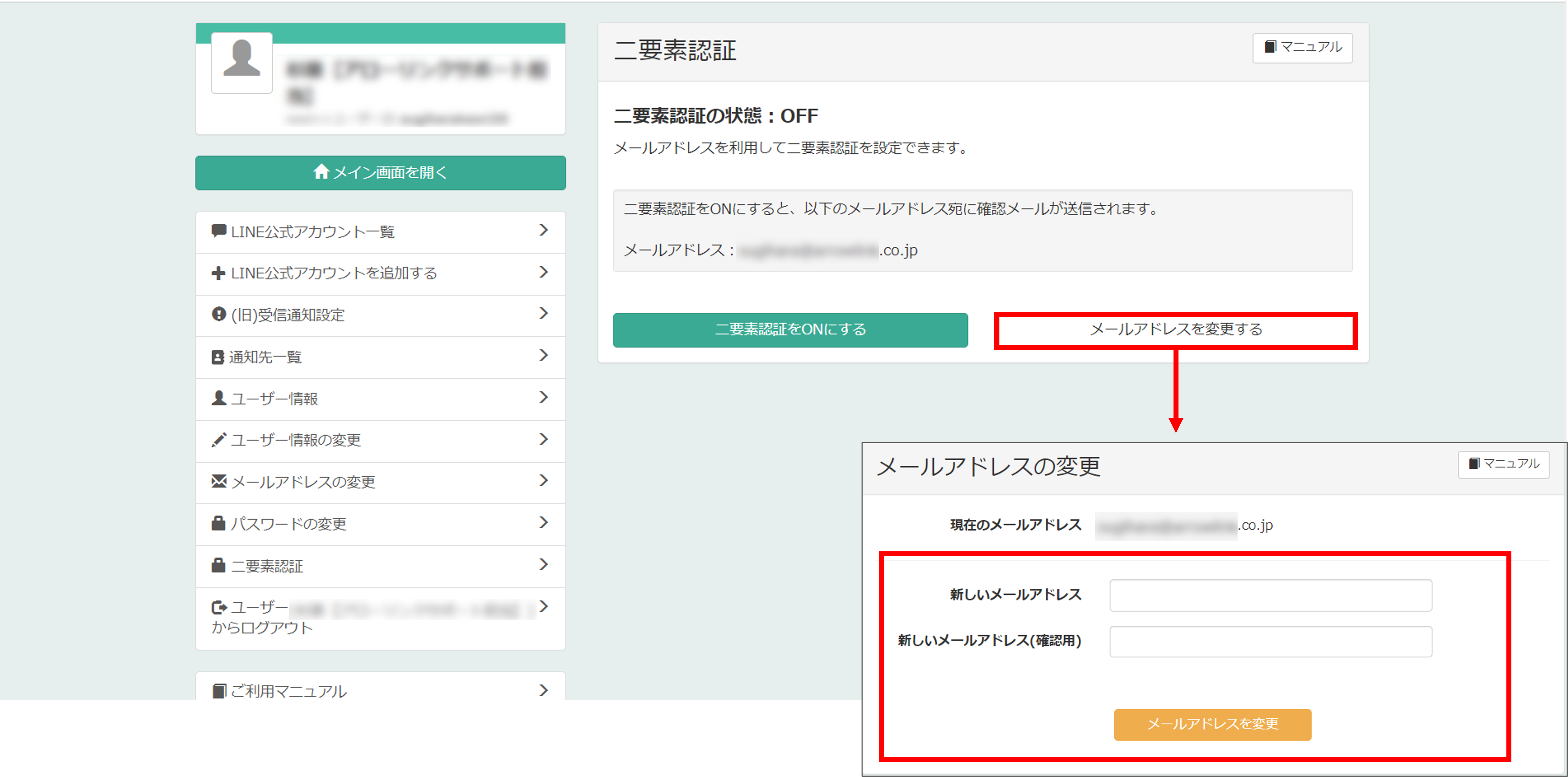The image size is (1568, 777).
Task: Select 二要素認証 sidebar menu text
Action: [x=267, y=567]
